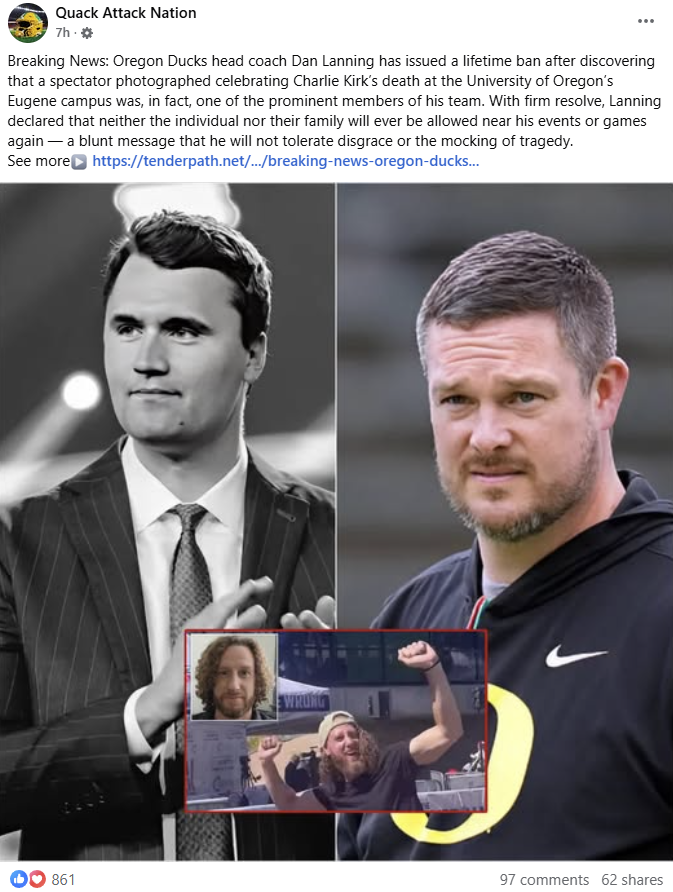Click the post audience gear icon
The width and height of the screenshot is (673, 892).
87,34
